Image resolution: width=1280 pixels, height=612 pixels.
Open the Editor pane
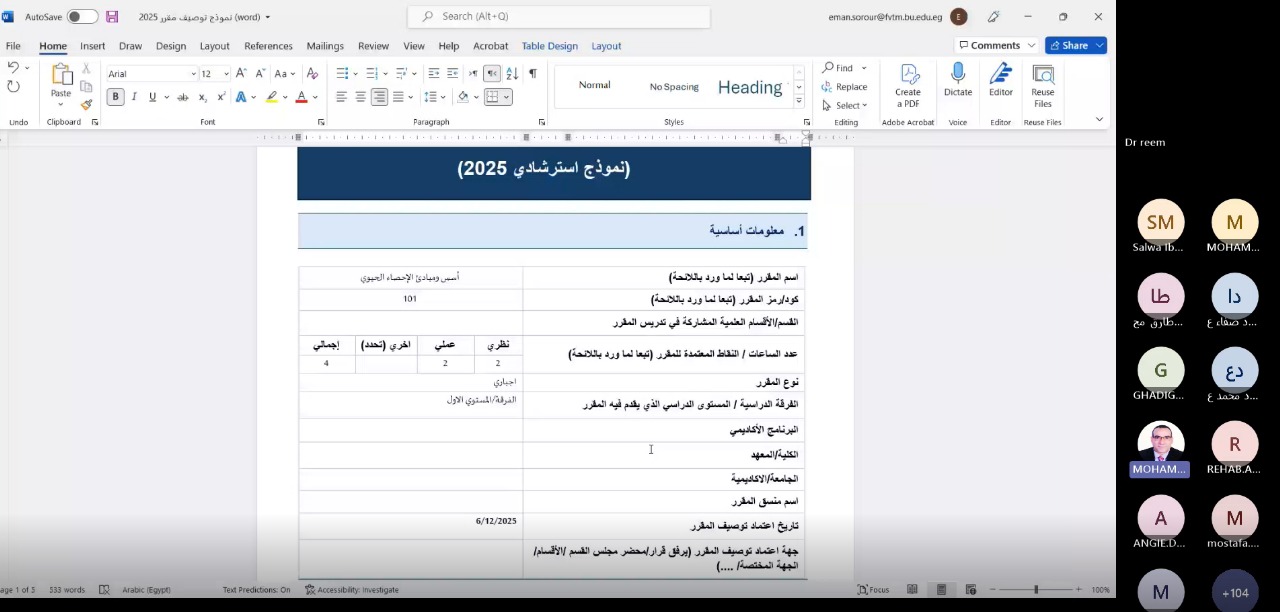[1001, 80]
